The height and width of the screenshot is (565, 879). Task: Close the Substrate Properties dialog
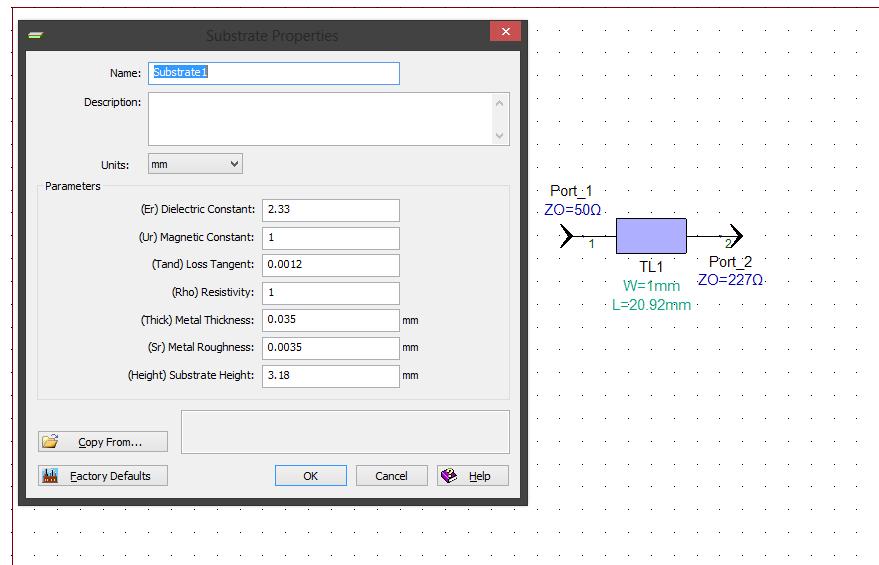pyautogui.click(x=506, y=31)
